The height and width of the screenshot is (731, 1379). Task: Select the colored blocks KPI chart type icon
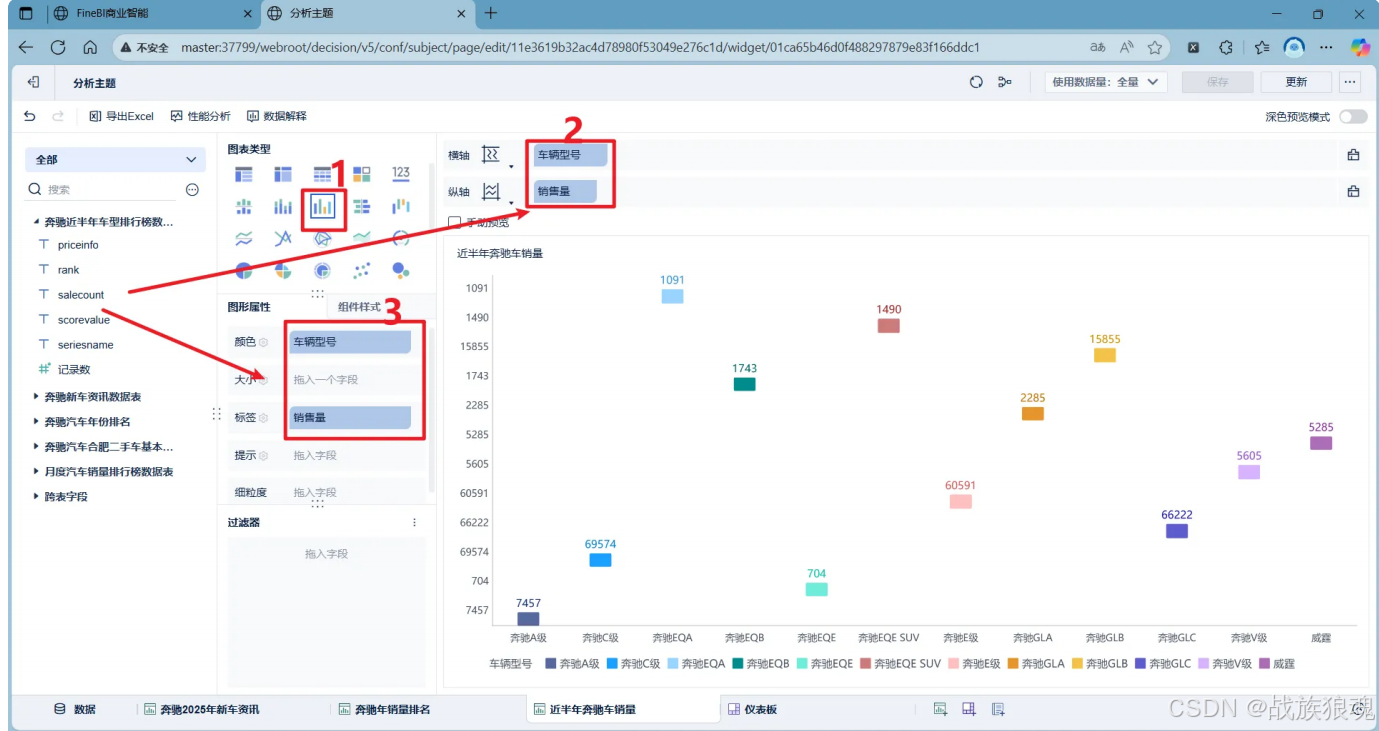tap(361, 175)
